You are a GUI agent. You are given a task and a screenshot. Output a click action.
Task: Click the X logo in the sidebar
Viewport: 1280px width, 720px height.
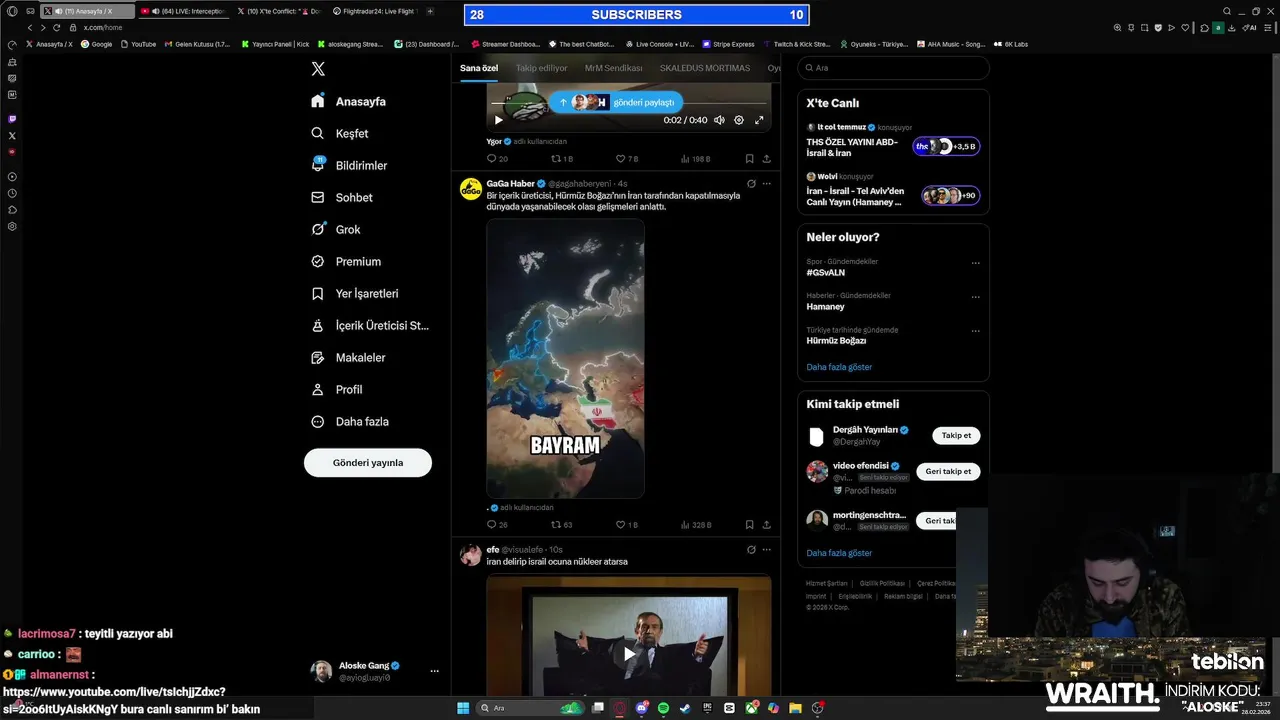318,69
